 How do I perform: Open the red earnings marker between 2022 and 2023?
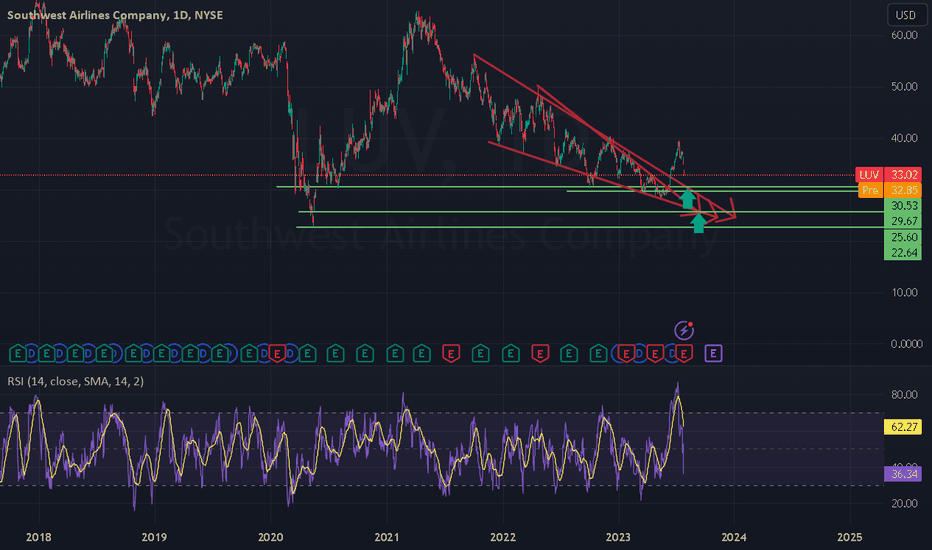(540, 354)
